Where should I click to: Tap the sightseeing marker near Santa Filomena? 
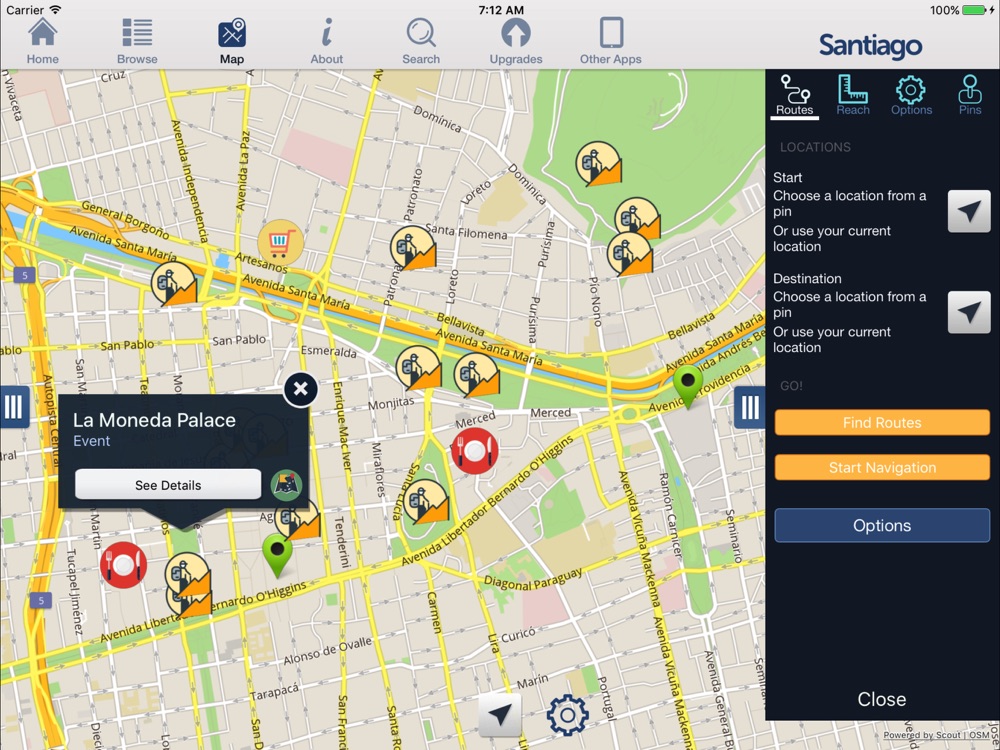[x=413, y=247]
